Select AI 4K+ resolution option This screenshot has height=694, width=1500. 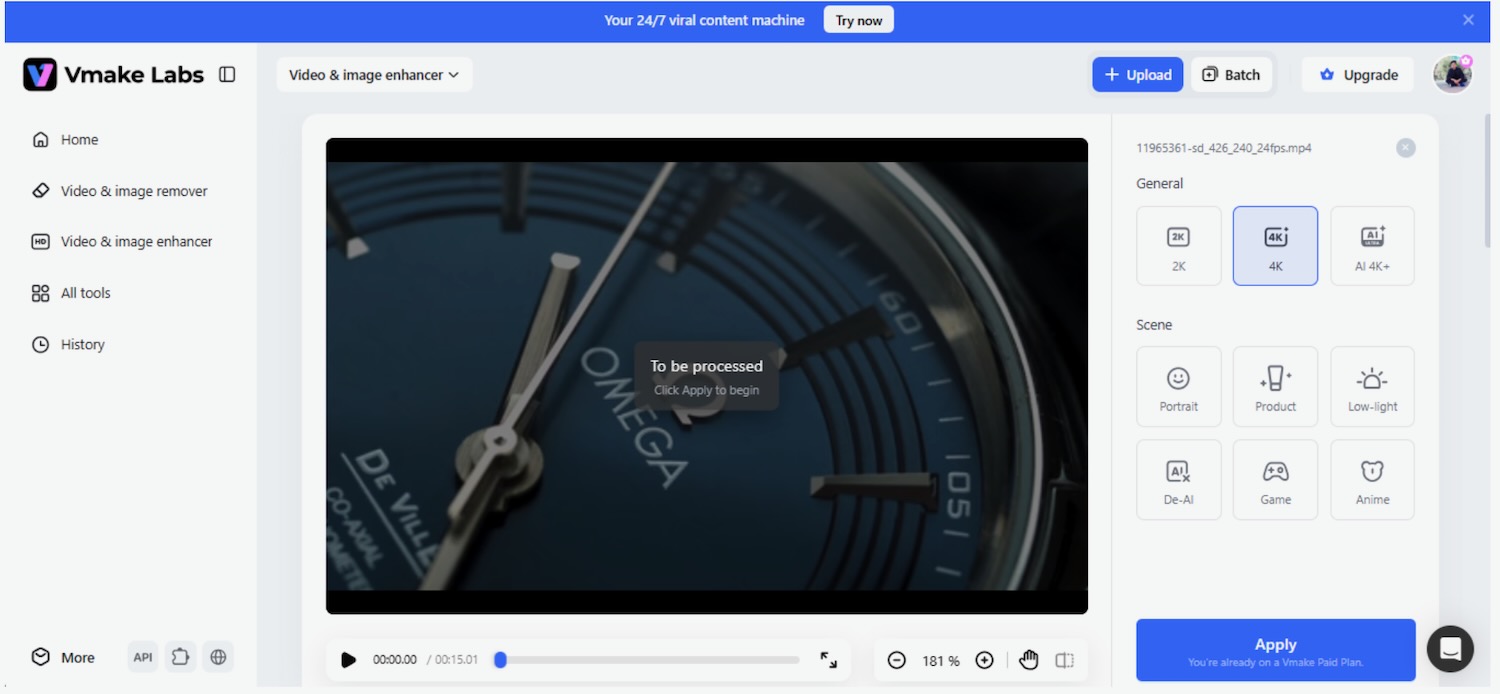(x=1372, y=246)
